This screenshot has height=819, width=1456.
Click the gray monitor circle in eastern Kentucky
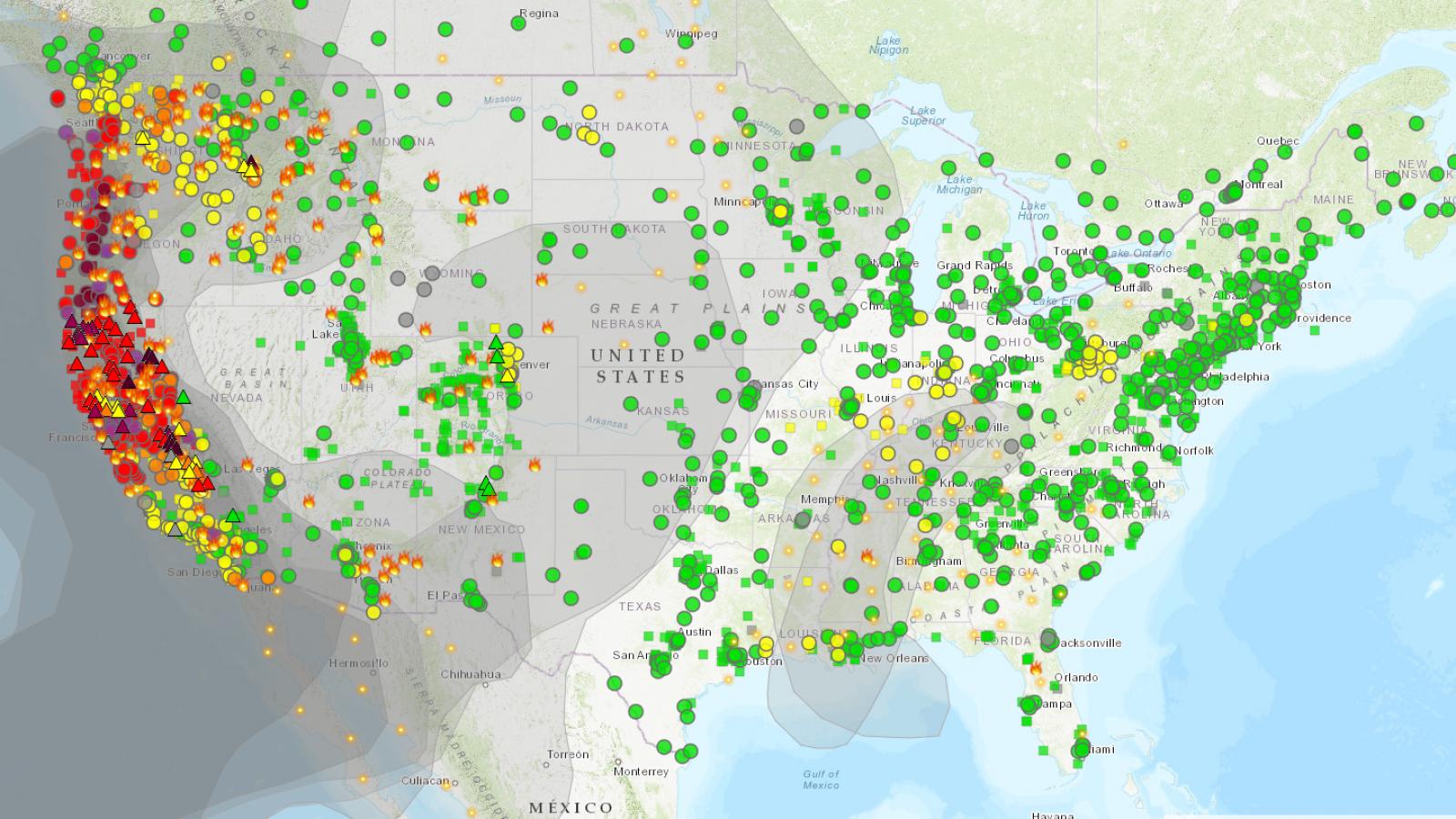(x=1011, y=447)
